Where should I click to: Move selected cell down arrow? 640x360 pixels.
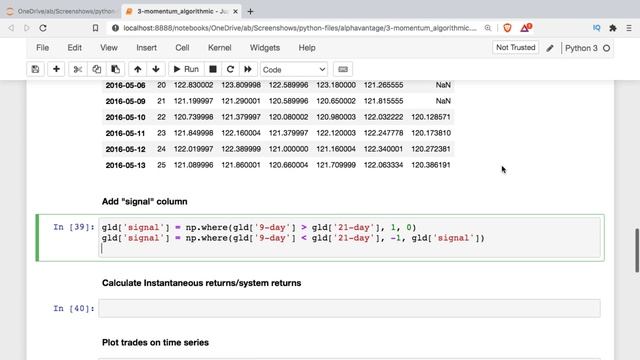point(156,69)
